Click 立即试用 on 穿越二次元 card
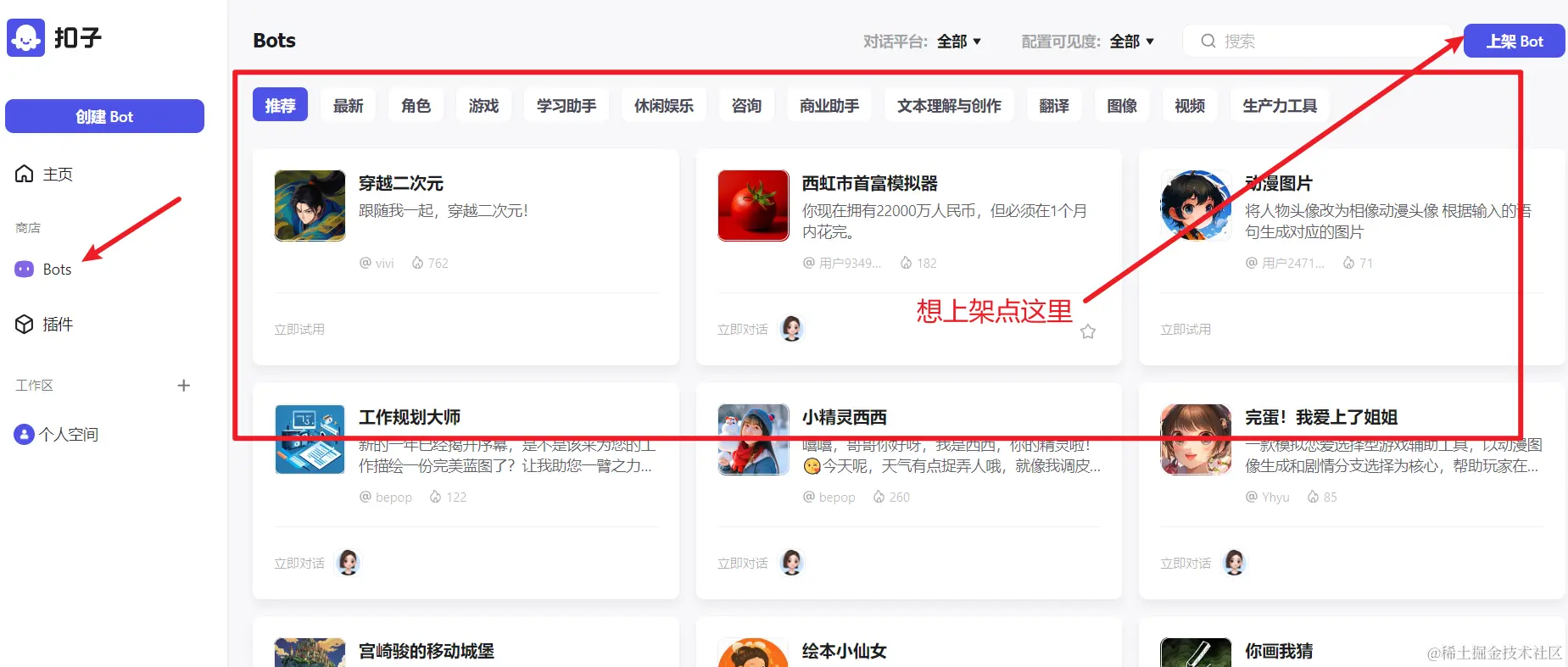Viewport: 1568px width, 667px height. tap(299, 329)
